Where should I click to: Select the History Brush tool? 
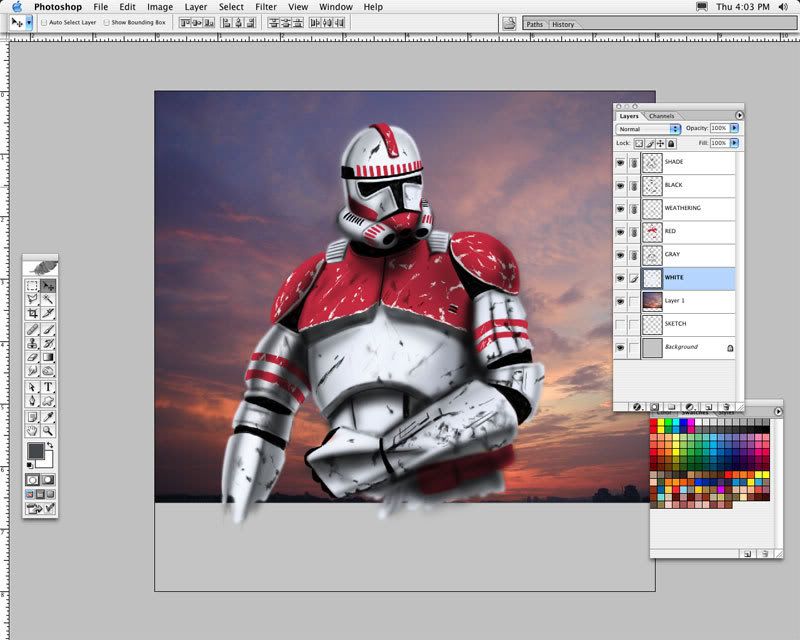pyautogui.click(x=48, y=343)
